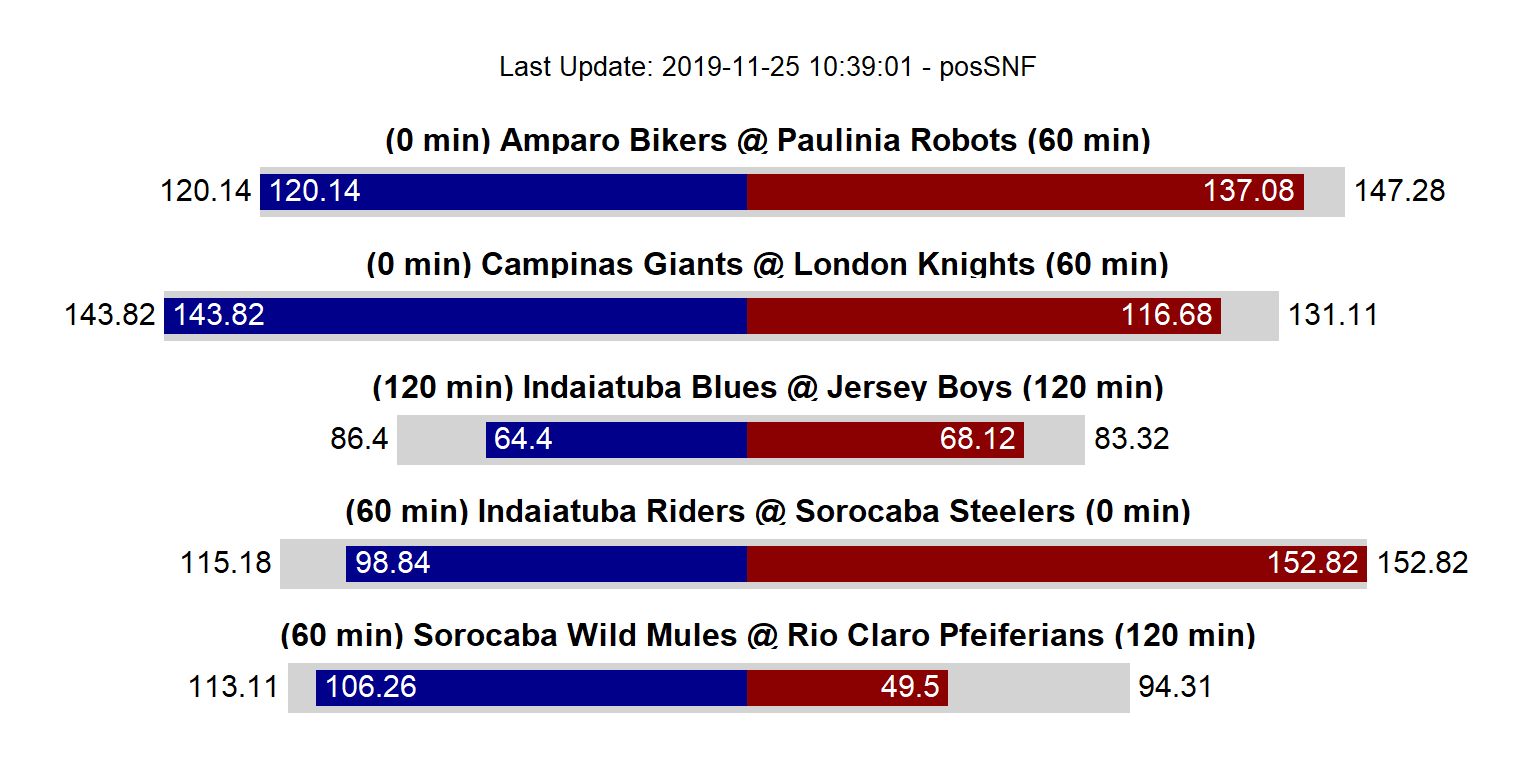This screenshot has width=1536, height=768.
Task: Select the Amparo Bikers @ Paulinia Robots title
Action: click(x=767, y=141)
